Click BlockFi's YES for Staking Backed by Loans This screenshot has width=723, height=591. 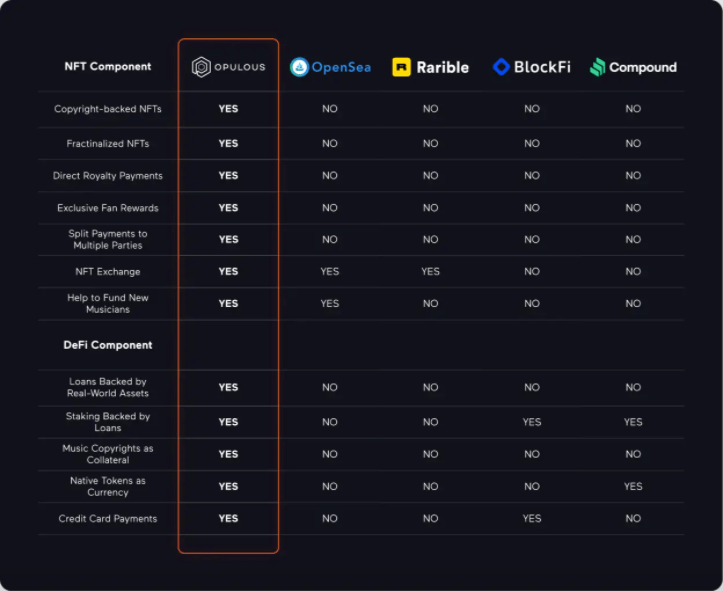click(531, 422)
